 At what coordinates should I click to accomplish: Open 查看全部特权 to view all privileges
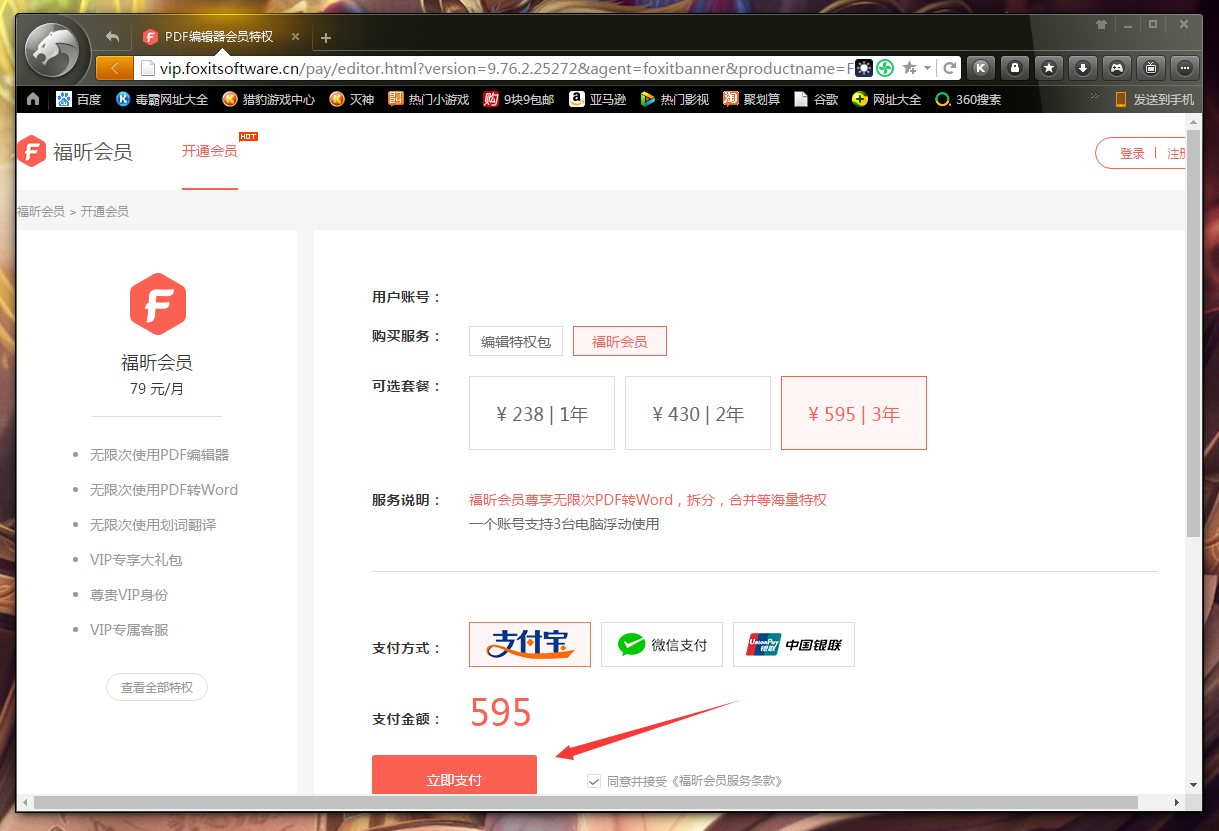pyautogui.click(x=156, y=687)
